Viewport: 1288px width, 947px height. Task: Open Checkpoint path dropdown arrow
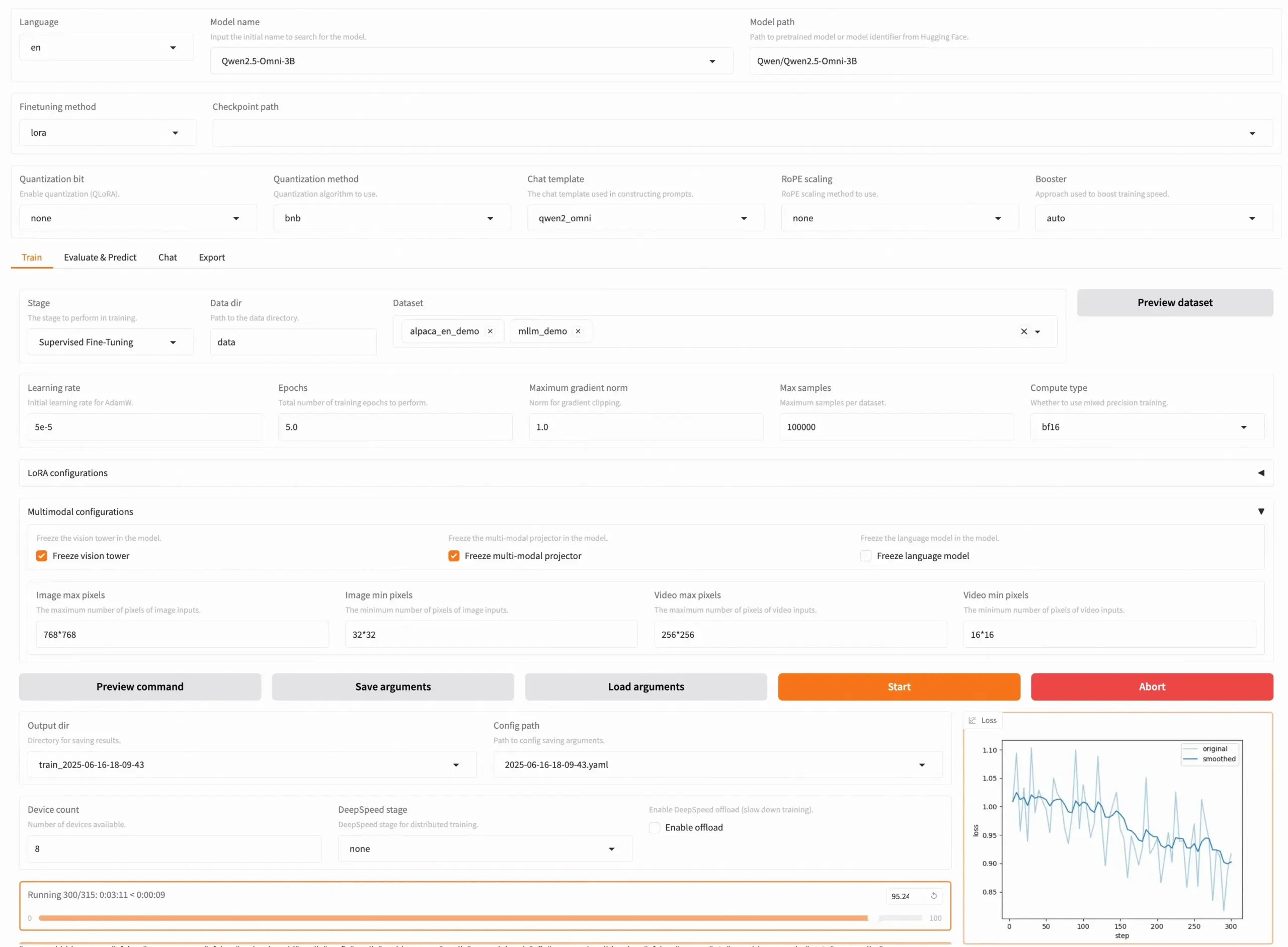point(1252,133)
